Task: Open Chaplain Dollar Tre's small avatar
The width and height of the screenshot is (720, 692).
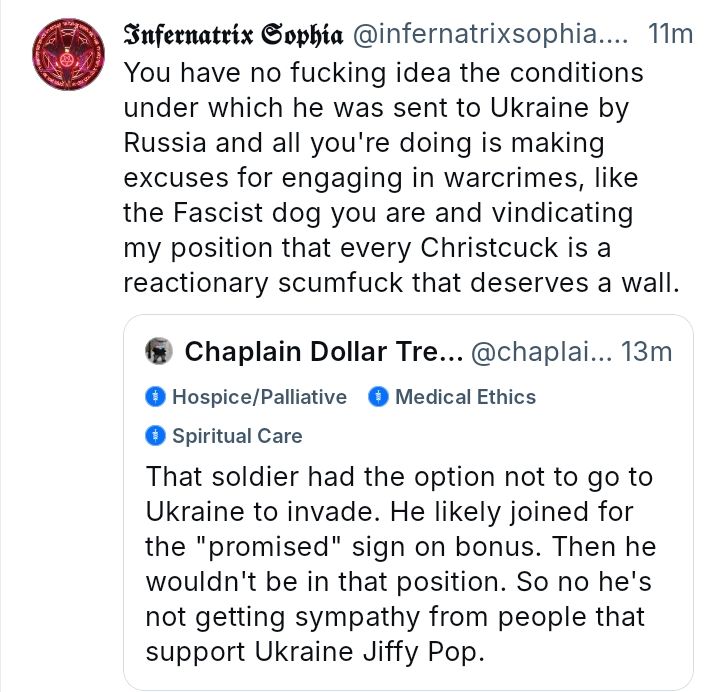Action: 159,351
